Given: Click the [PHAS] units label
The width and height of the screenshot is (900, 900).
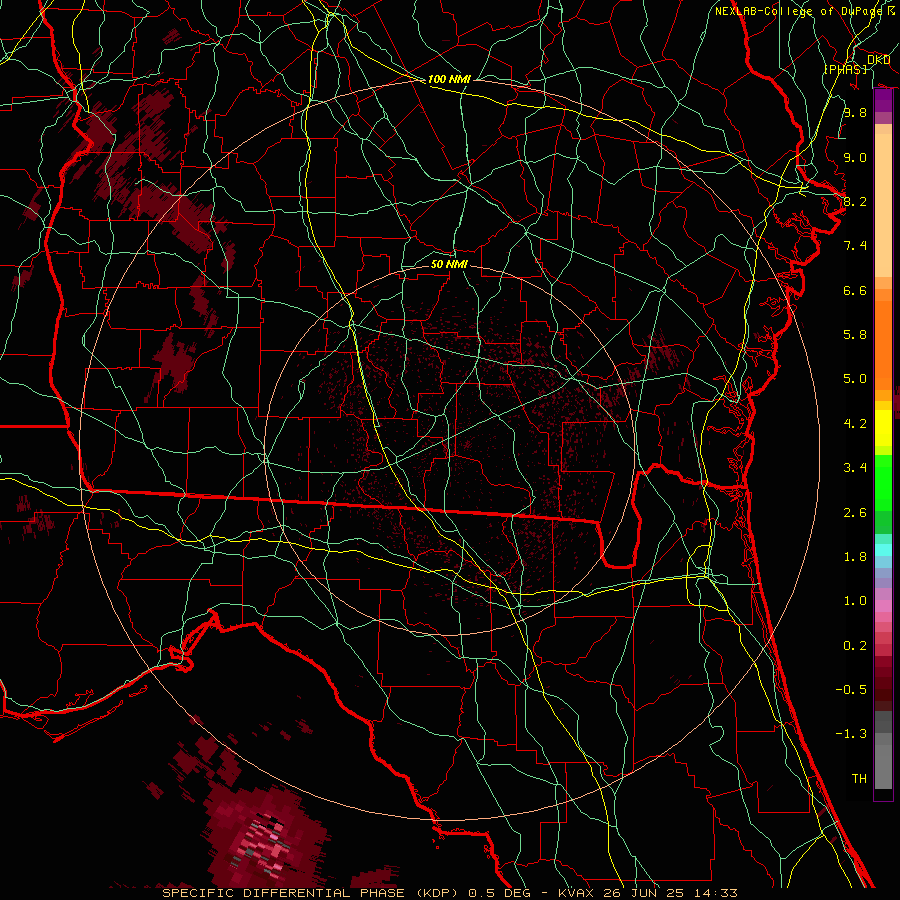Looking at the screenshot, I should pyautogui.click(x=846, y=69).
